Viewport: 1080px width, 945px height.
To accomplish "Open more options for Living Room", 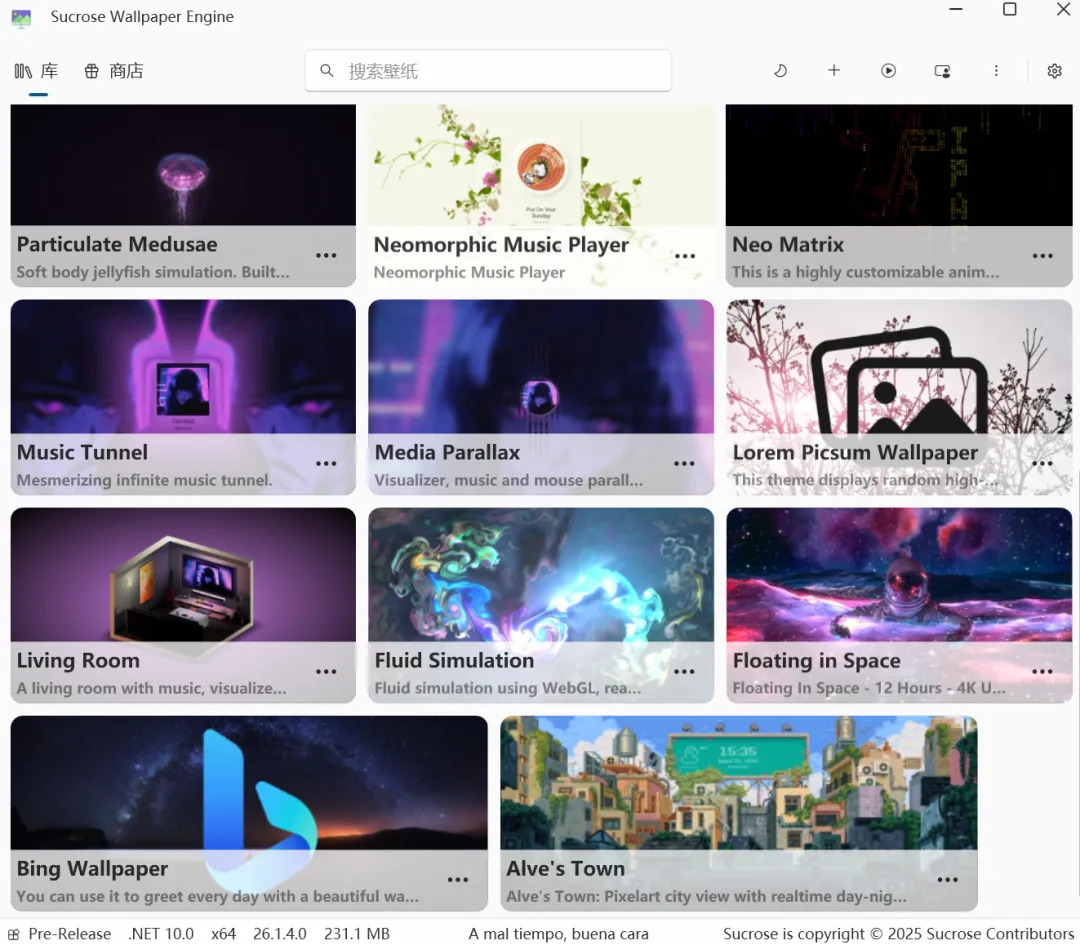I will coord(326,672).
